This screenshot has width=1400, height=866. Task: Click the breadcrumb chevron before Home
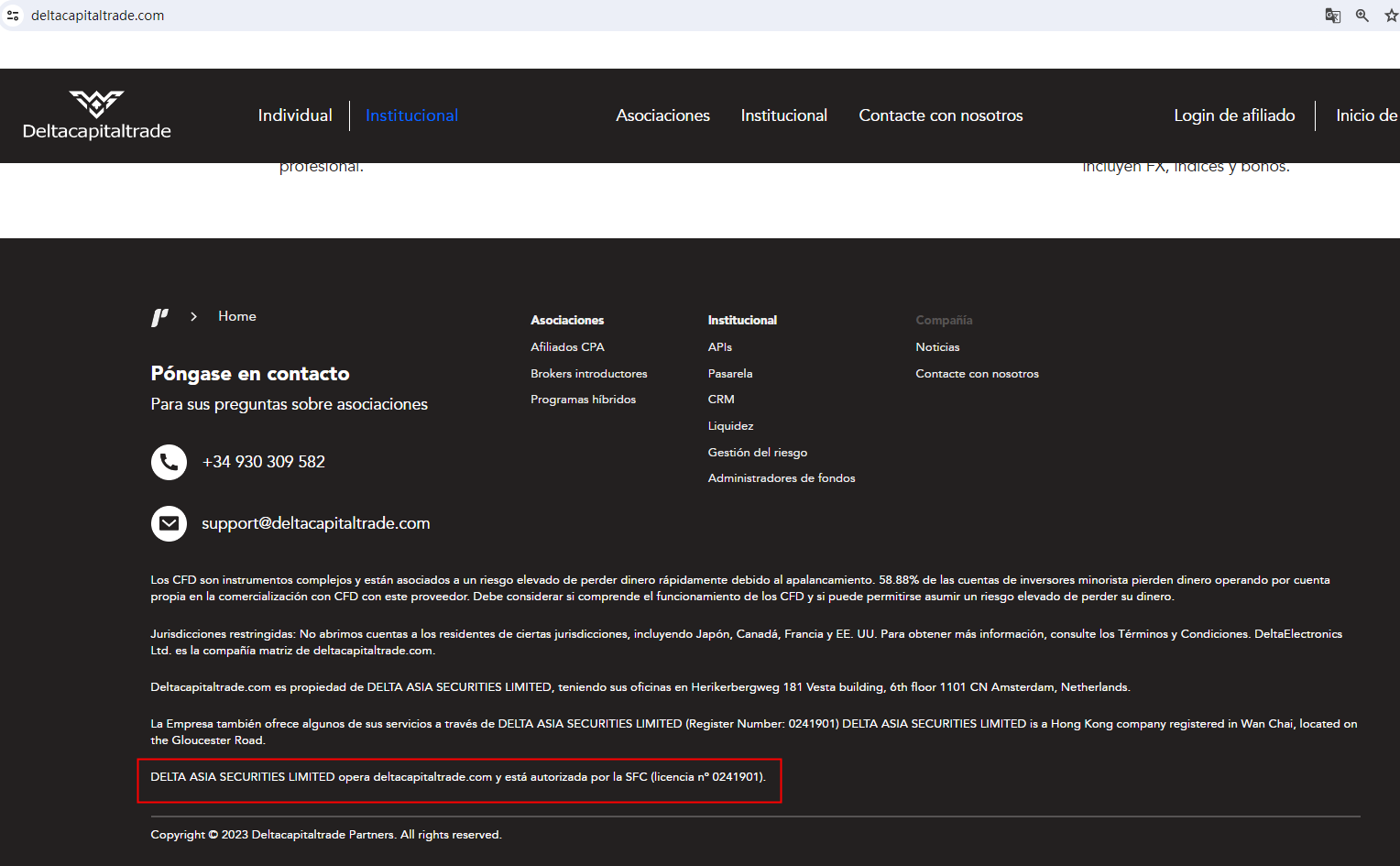pyautogui.click(x=193, y=316)
